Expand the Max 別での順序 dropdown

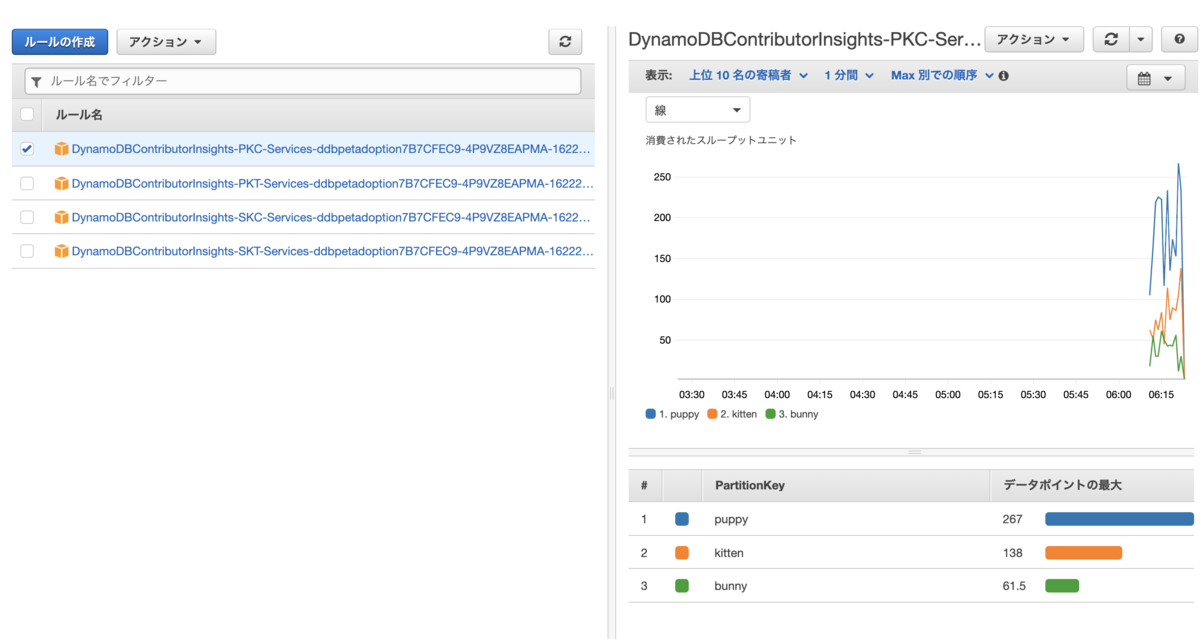pyautogui.click(x=942, y=76)
